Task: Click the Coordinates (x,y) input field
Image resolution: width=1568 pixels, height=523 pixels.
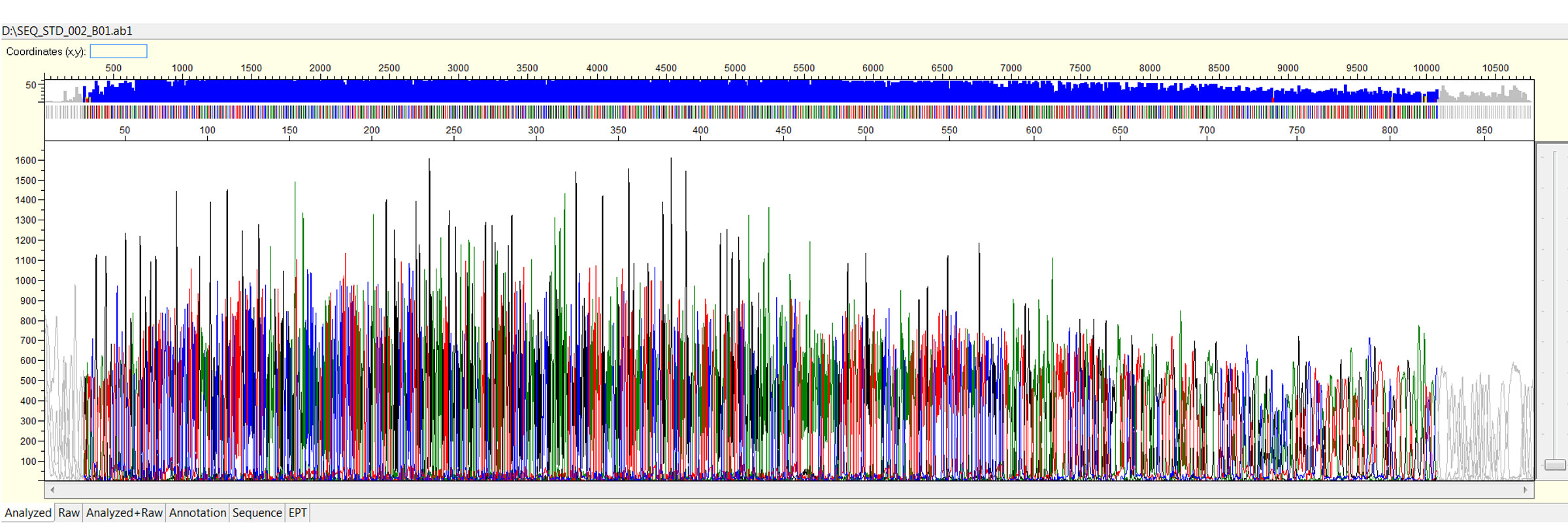Action: 118,51
